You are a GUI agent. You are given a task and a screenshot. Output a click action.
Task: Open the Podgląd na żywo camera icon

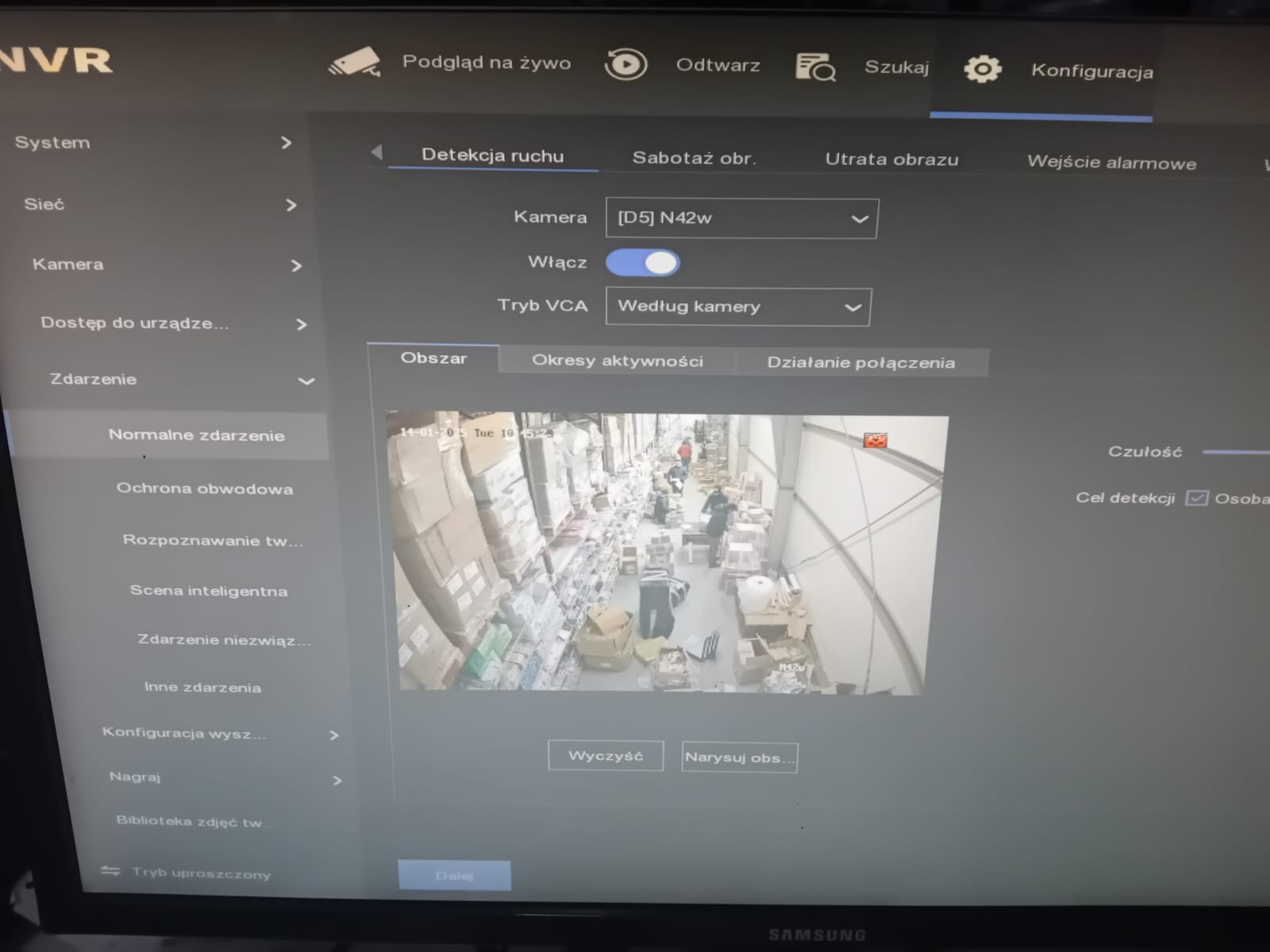coord(356,61)
